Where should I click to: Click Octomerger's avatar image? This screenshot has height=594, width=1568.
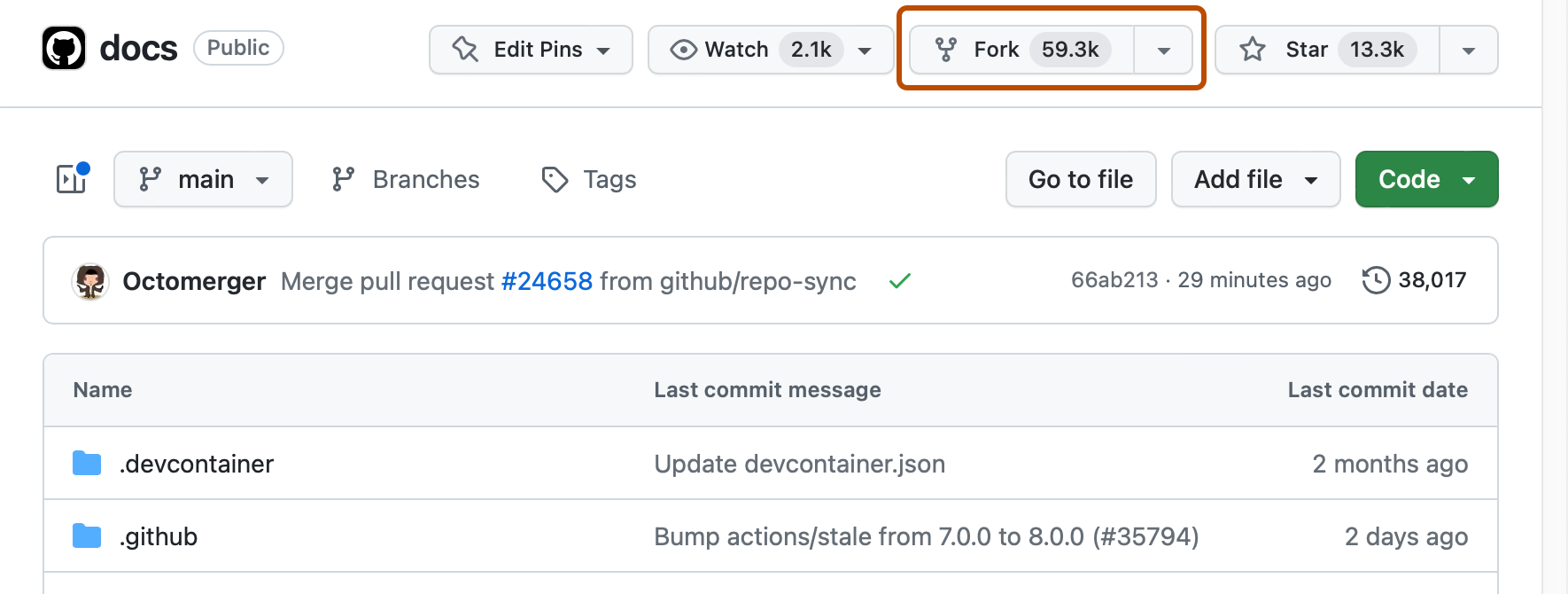click(90, 282)
